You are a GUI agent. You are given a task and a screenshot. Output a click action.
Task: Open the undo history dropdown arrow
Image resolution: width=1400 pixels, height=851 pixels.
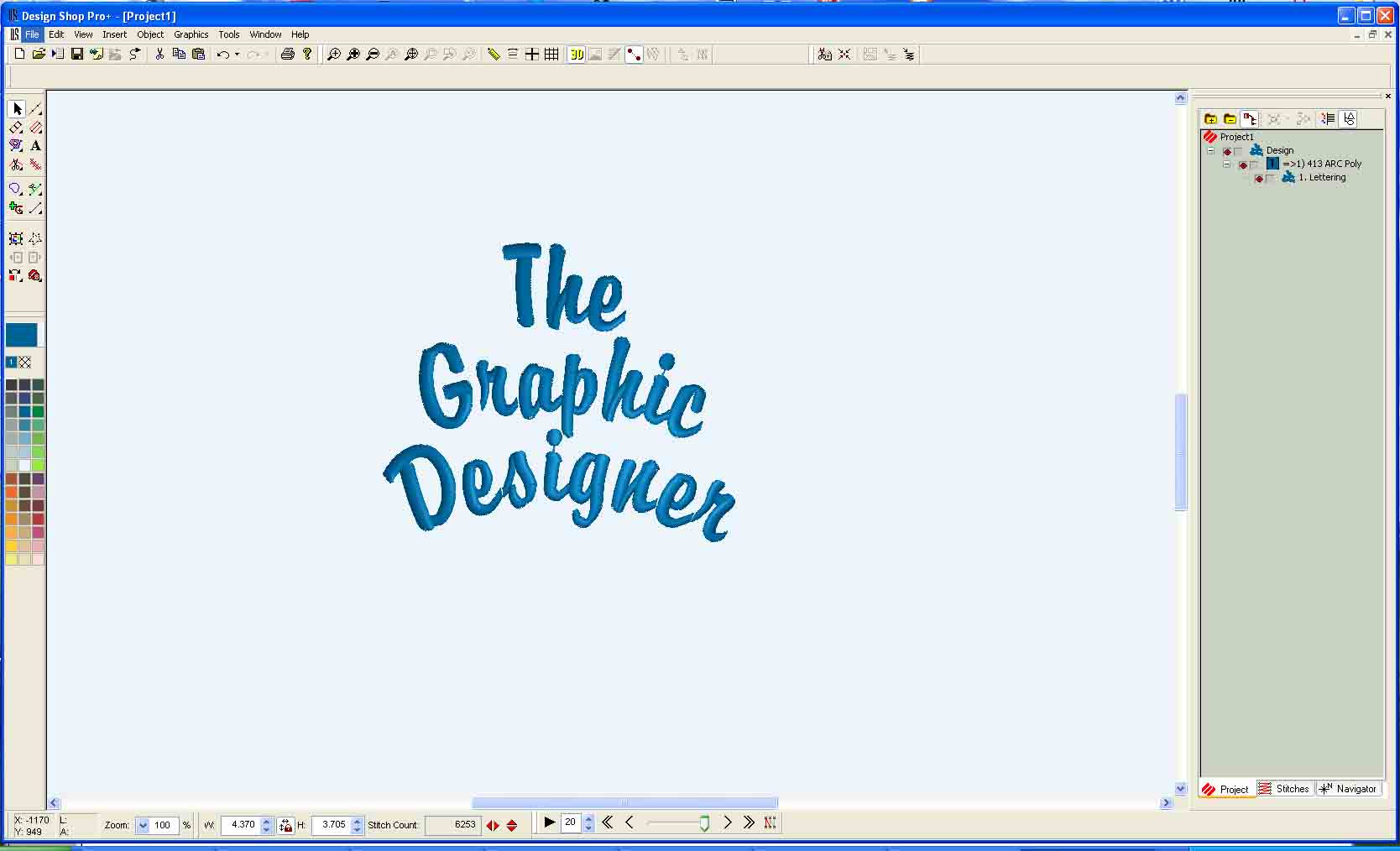(237, 55)
